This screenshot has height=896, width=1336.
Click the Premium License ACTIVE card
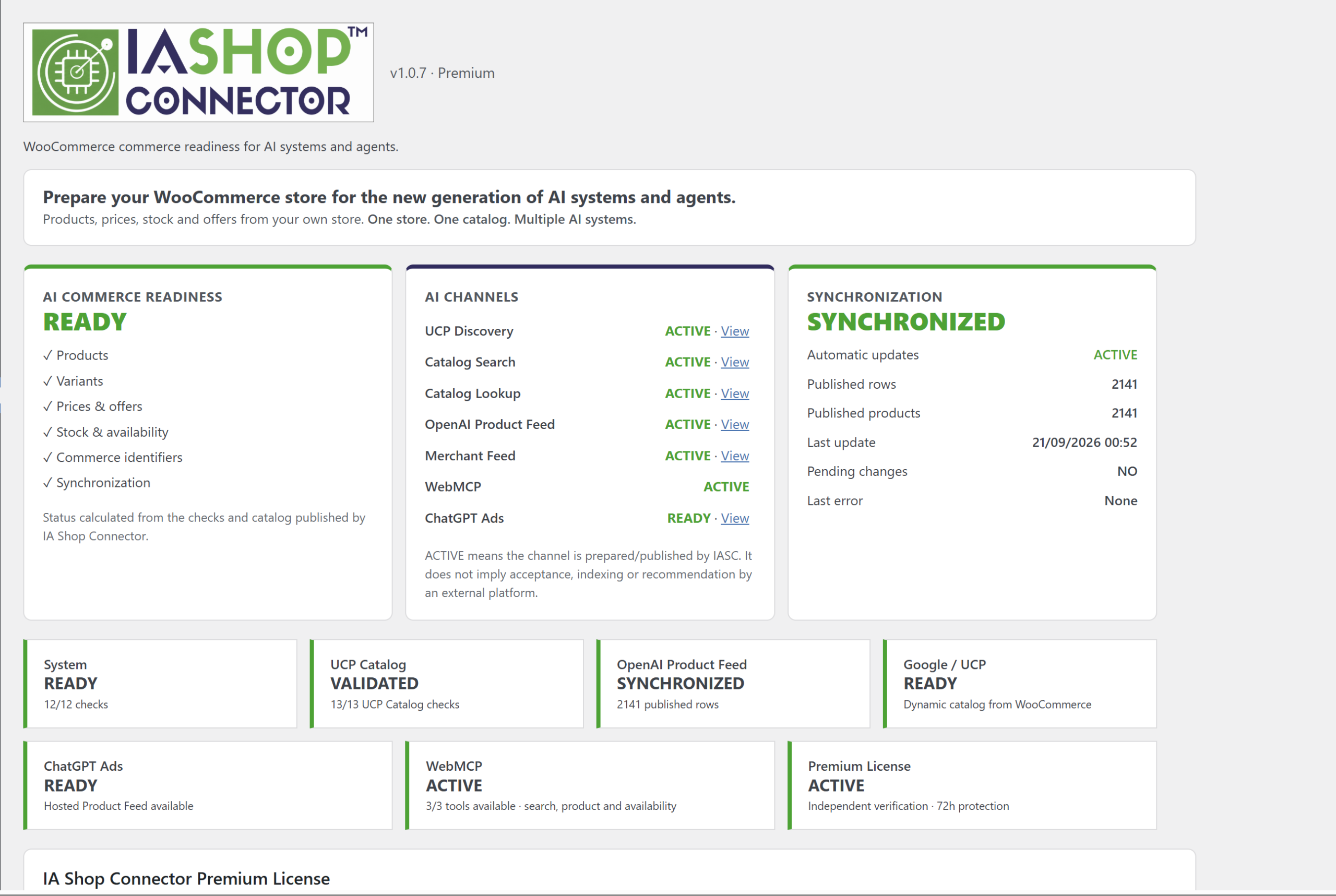[x=973, y=786]
